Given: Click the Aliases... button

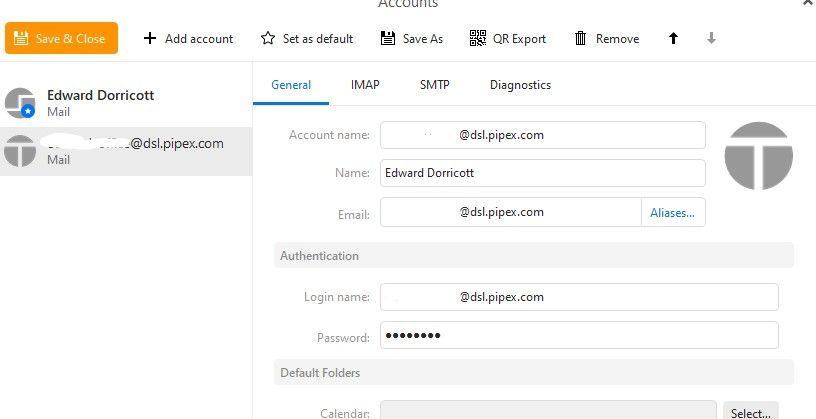Looking at the screenshot, I should point(672,212).
